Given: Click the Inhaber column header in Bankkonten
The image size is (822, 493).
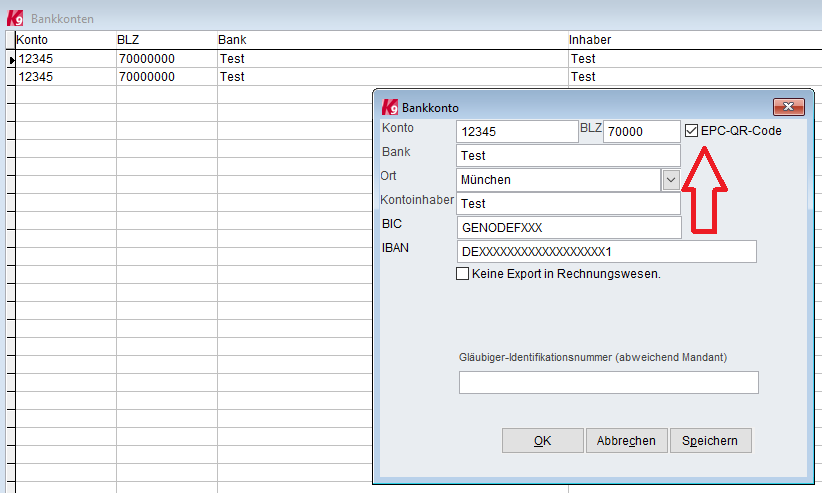Looking at the screenshot, I should (695, 40).
